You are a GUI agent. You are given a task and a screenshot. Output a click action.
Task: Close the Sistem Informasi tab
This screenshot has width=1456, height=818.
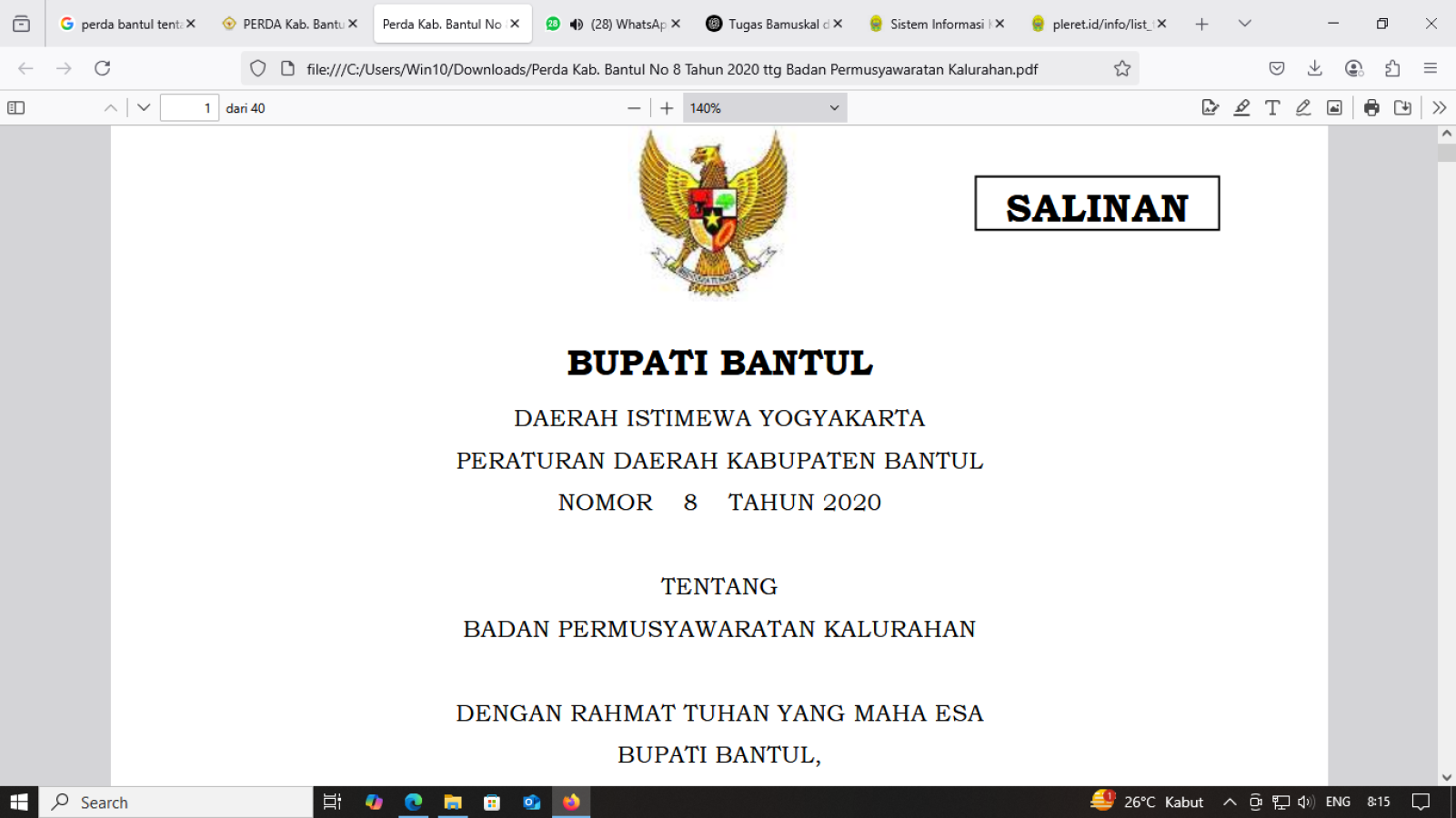(999, 24)
